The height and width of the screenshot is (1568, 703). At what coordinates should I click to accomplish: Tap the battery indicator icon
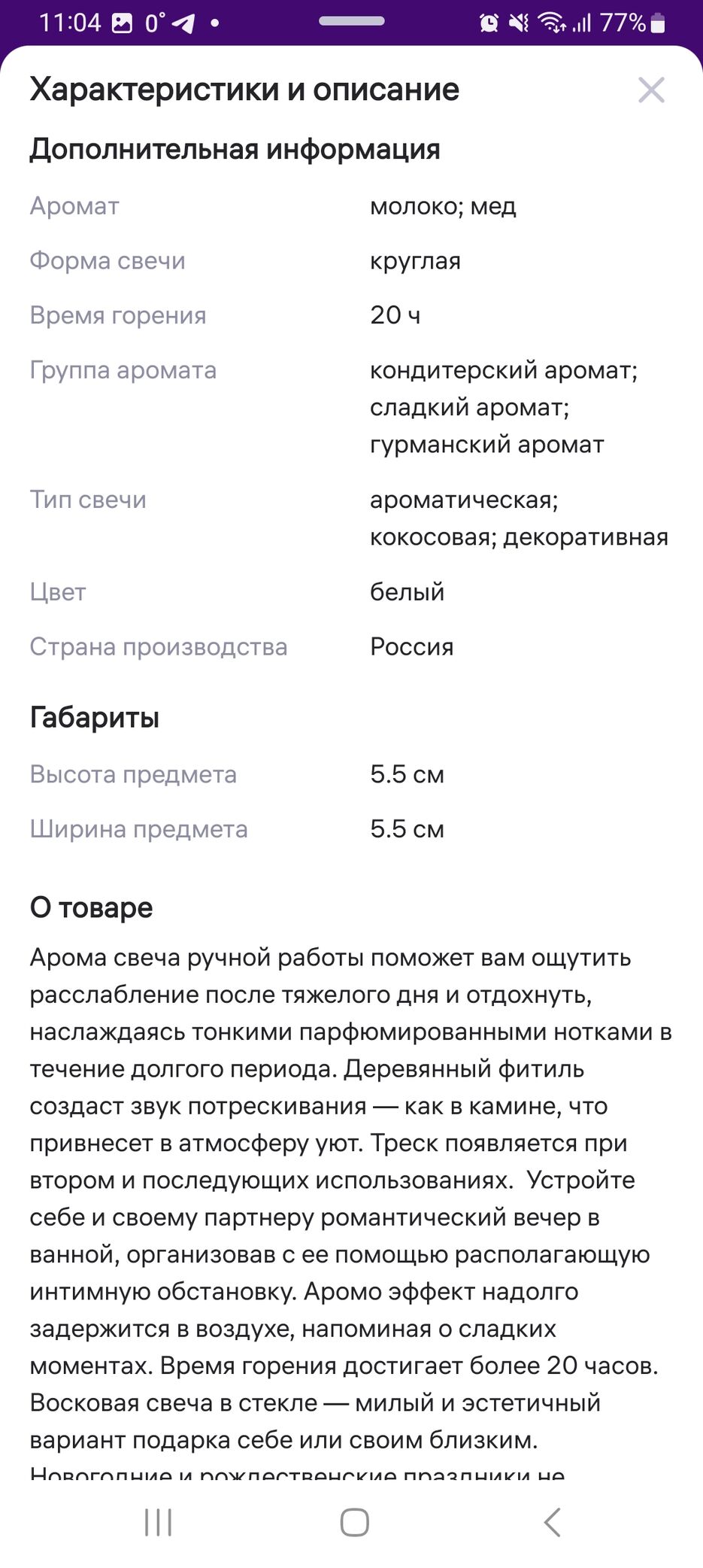click(x=658, y=23)
